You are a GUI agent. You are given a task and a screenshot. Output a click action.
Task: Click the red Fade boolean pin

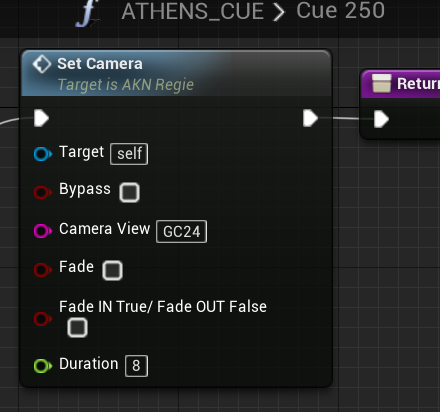(x=43, y=270)
